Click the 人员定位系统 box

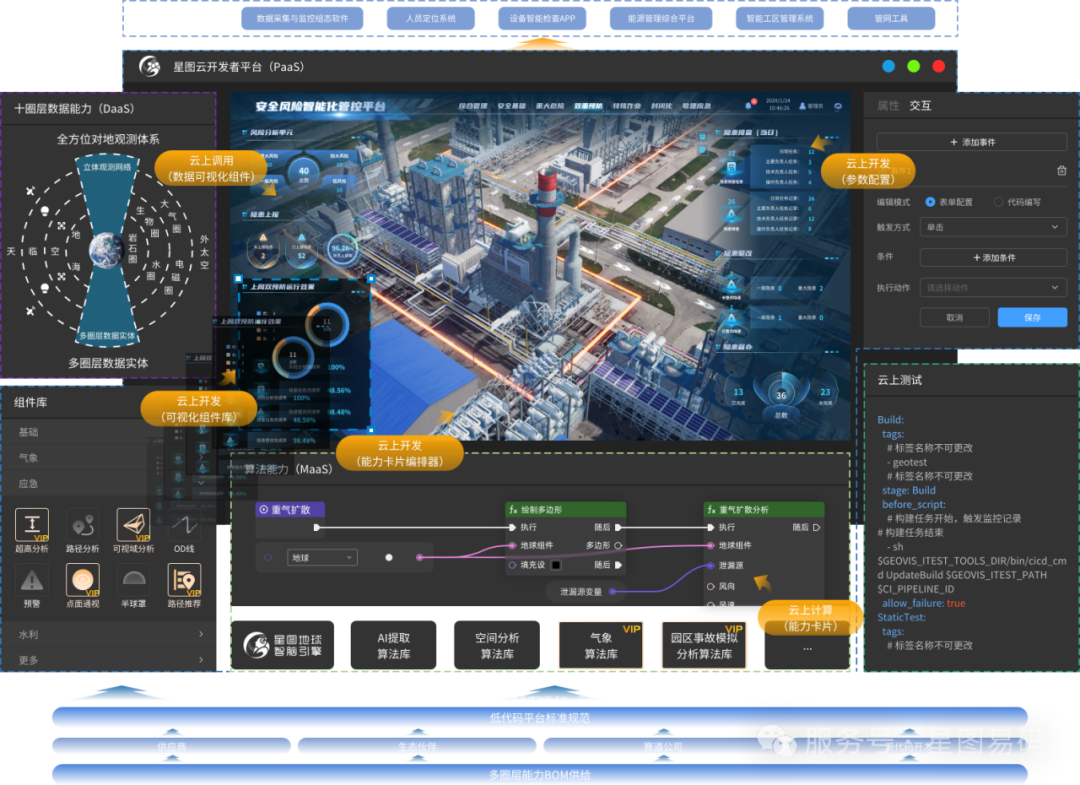point(430,19)
